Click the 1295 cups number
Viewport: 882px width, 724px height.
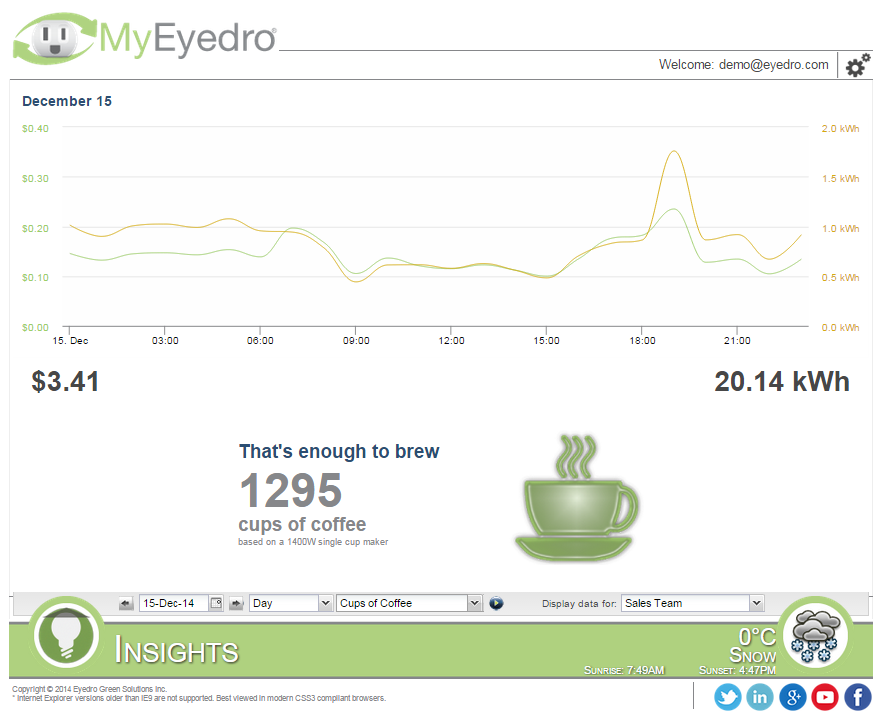pyautogui.click(x=291, y=491)
